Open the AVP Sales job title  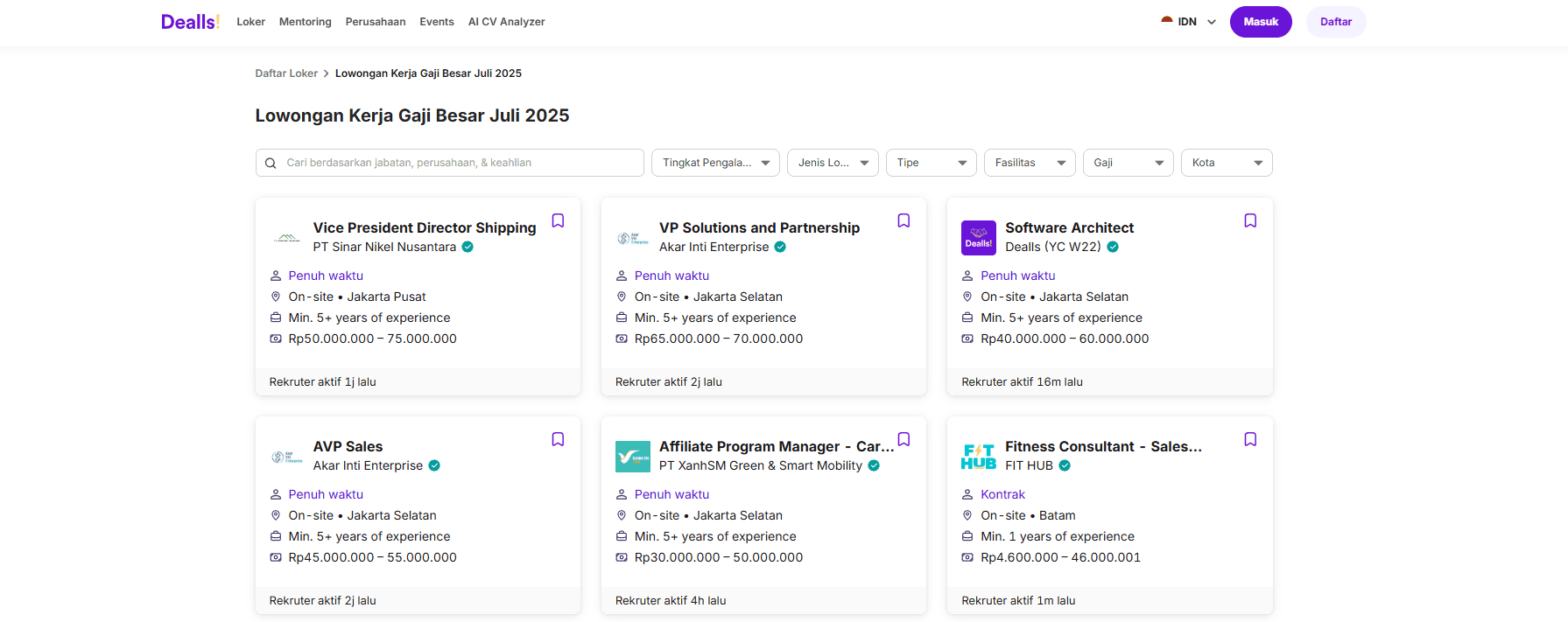click(x=348, y=446)
